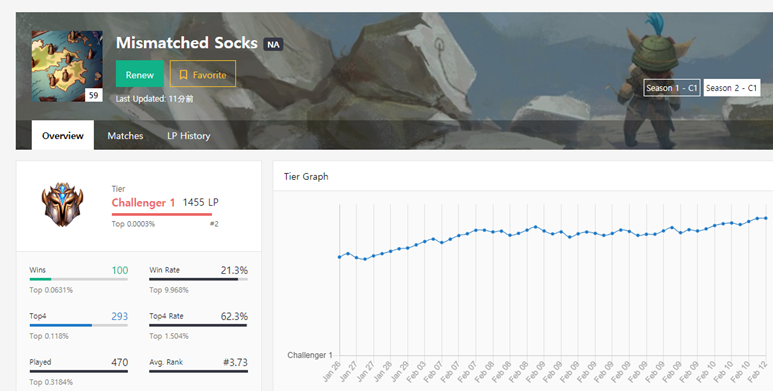Click the first data point on the tier graph
The width and height of the screenshot is (773, 391).
tap(339, 257)
